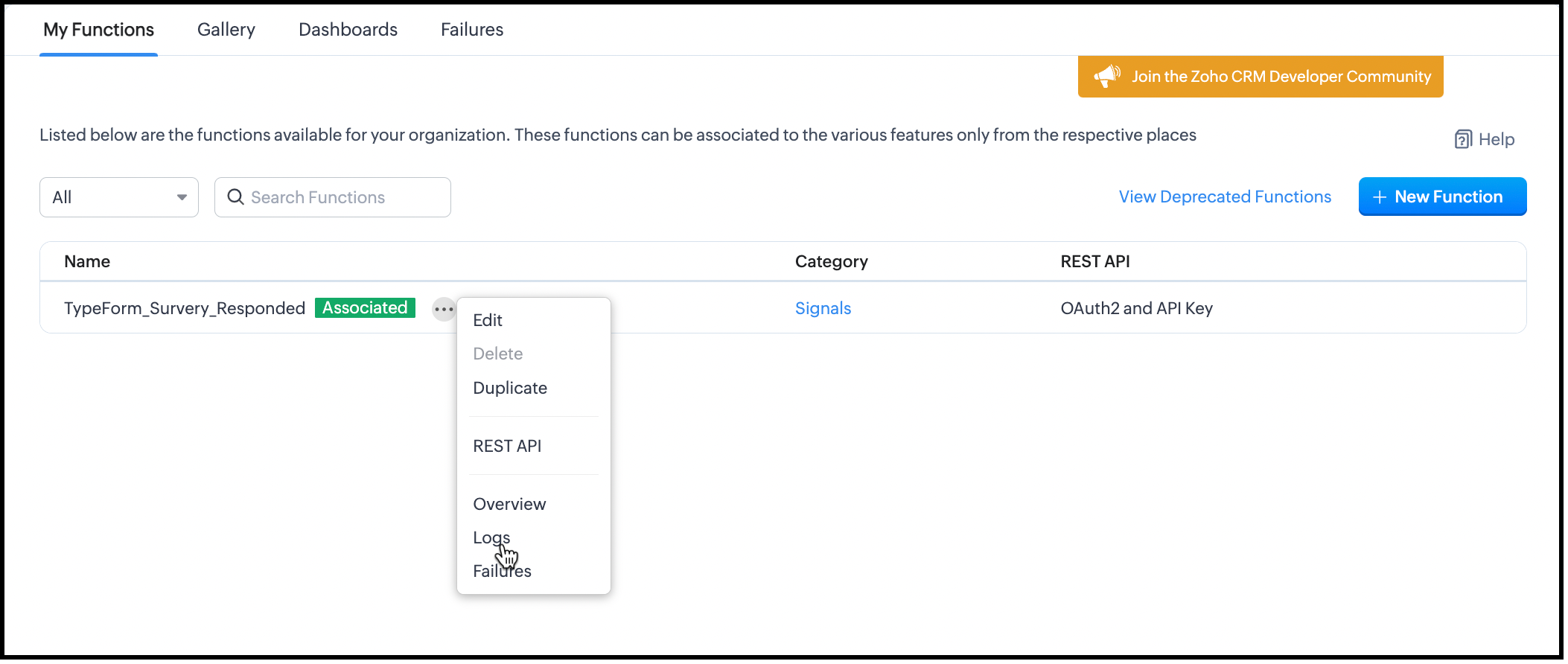
Task: Select the My Functions tab
Action: tap(98, 30)
